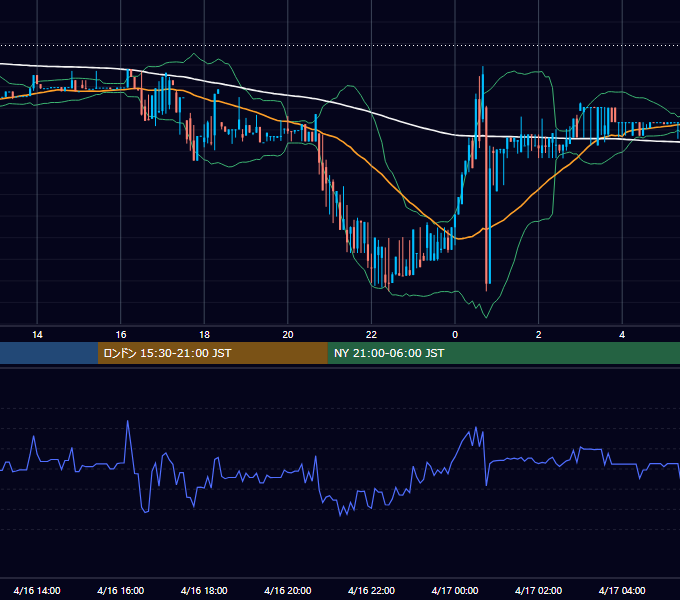This screenshot has height=600, width=680.
Task: Click the orange moving average trough near 0:00
Action: (x=459, y=238)
